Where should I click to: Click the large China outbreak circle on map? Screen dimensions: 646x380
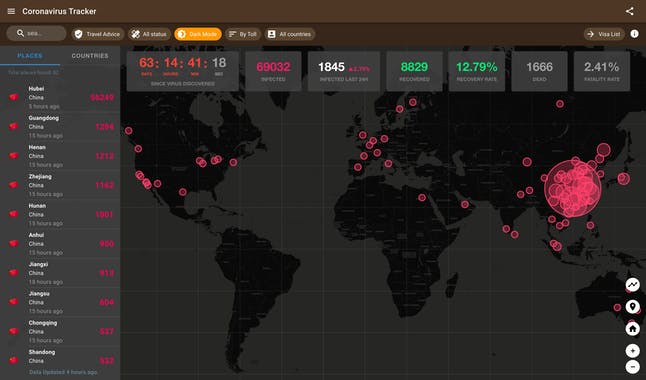click(x=573, y=189)
